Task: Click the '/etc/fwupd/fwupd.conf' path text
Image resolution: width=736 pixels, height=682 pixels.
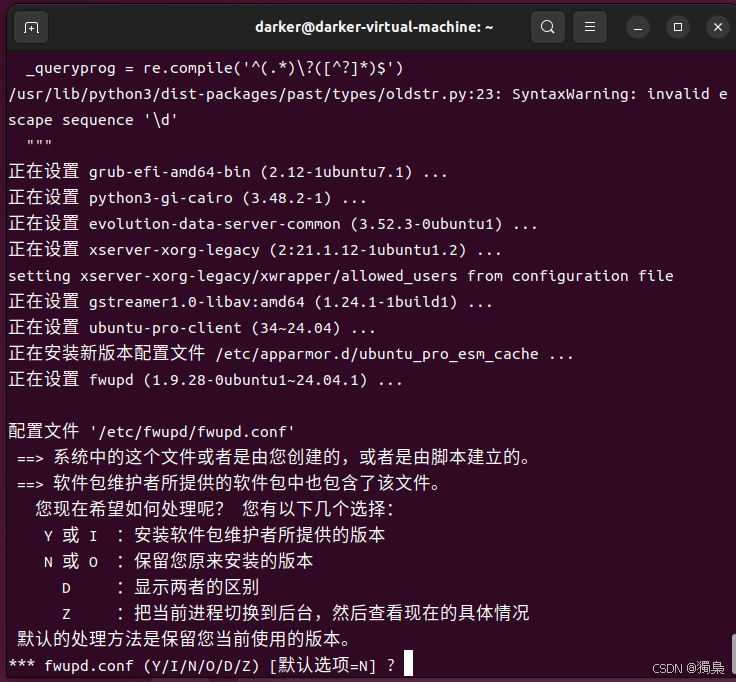Action: coord(192,432)
